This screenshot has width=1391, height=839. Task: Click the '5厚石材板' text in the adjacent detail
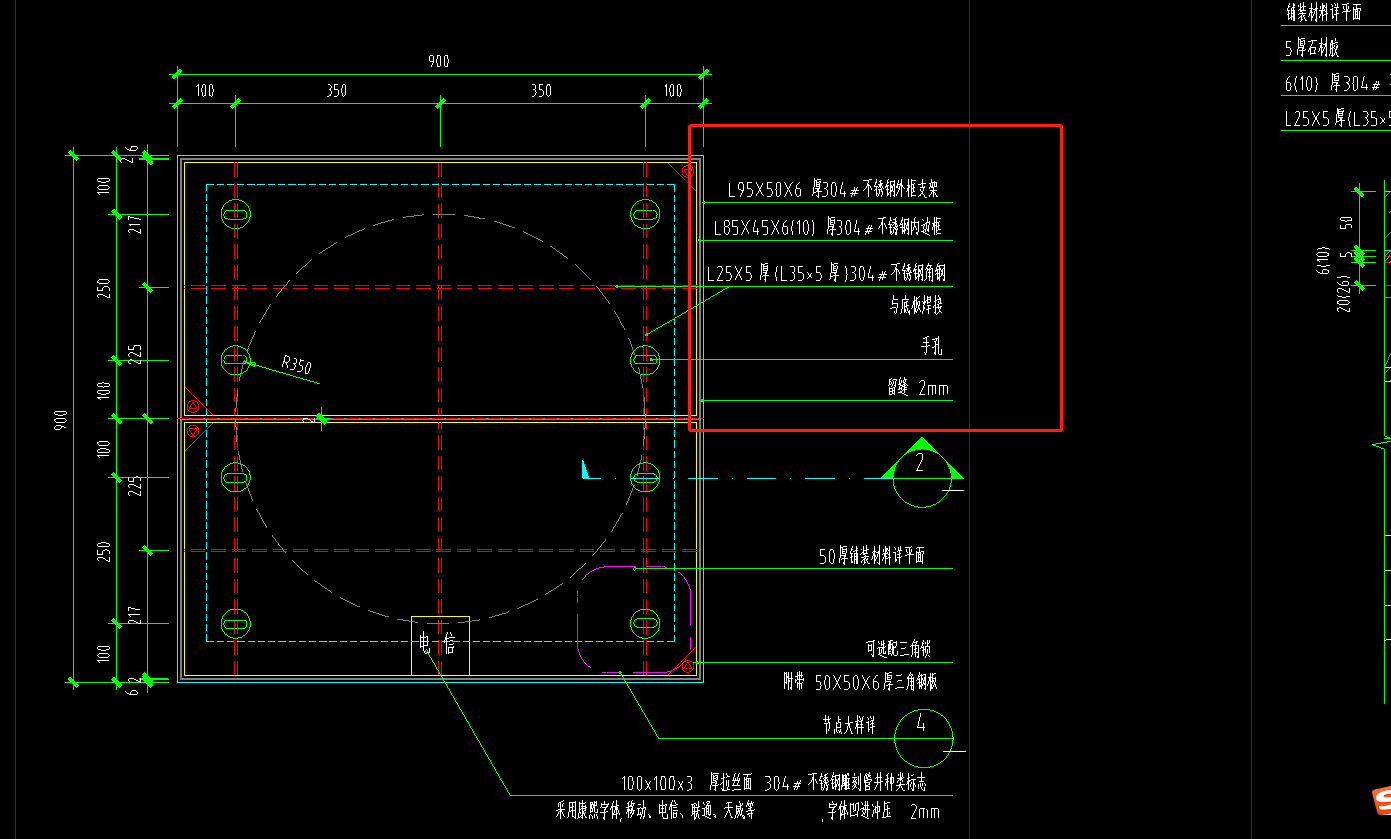[1312, 48]
